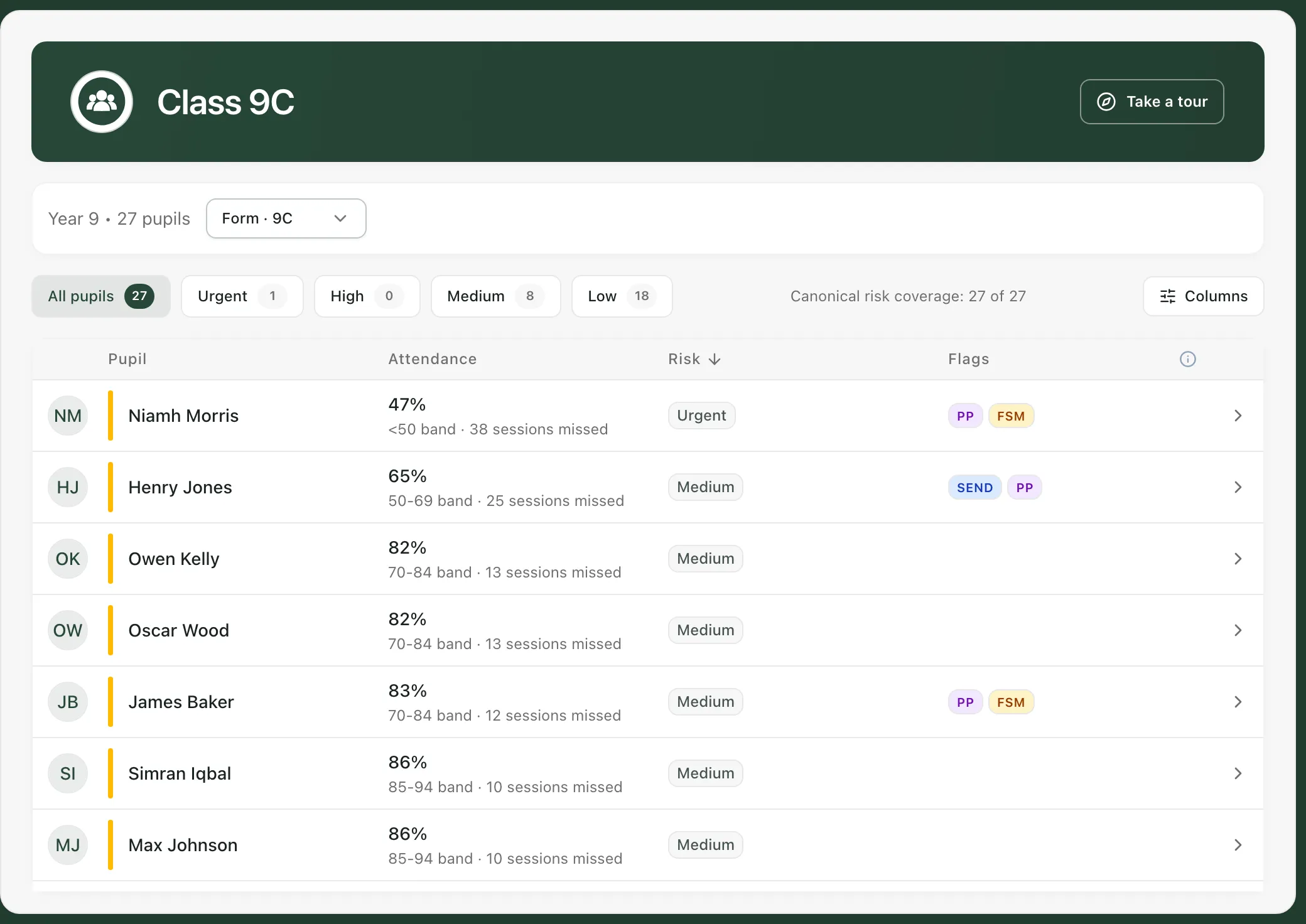This screenshot has width=1306, height=924.
Task: Click the JB avatar for James Baker
Action: coord(68,702)
